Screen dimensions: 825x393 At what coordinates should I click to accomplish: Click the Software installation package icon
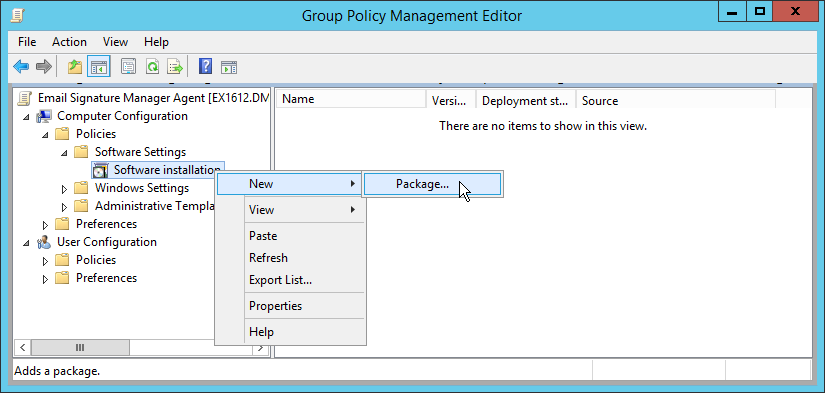pos(100,170)
